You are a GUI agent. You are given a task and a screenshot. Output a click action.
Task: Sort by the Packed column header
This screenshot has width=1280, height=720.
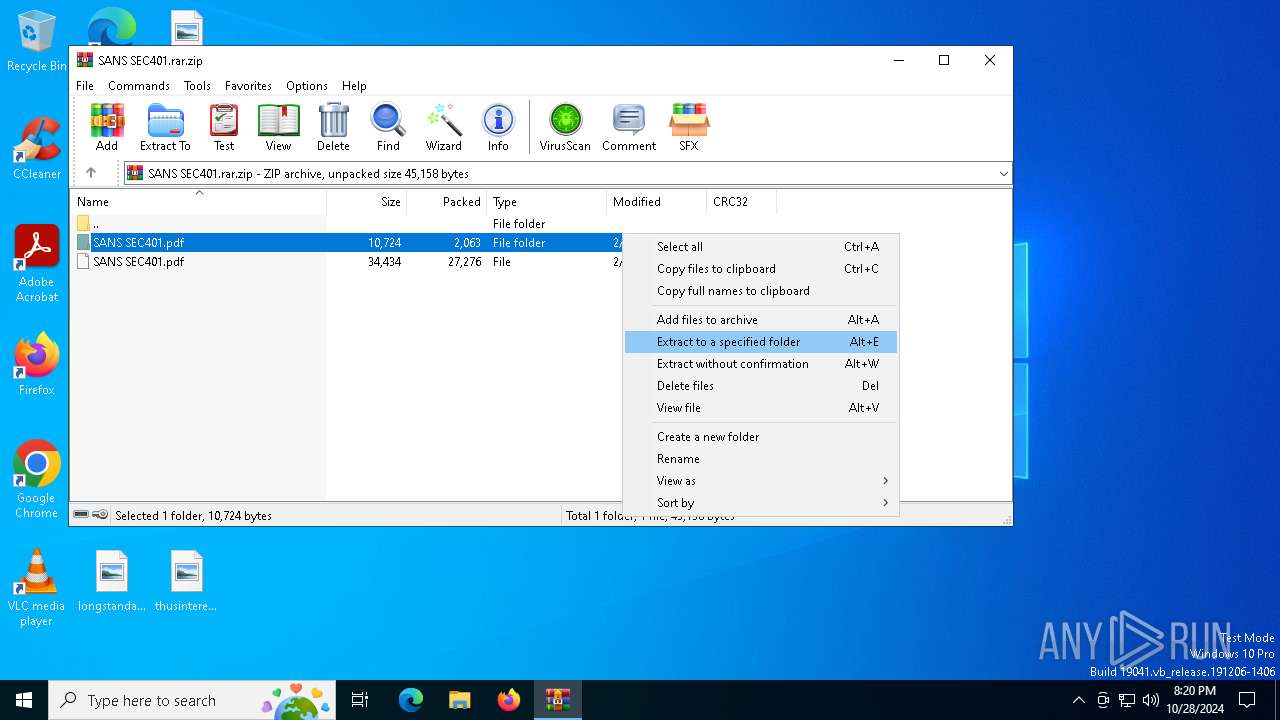coord(446,202)
